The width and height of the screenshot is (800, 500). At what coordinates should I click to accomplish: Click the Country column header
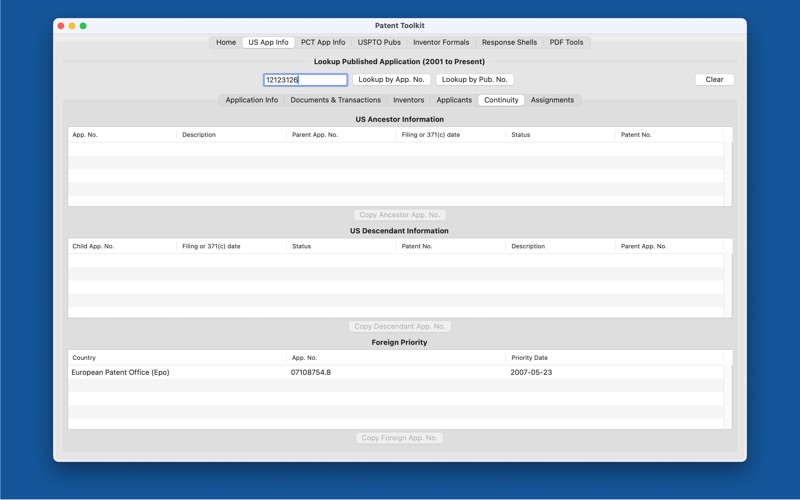coord(177,358)
